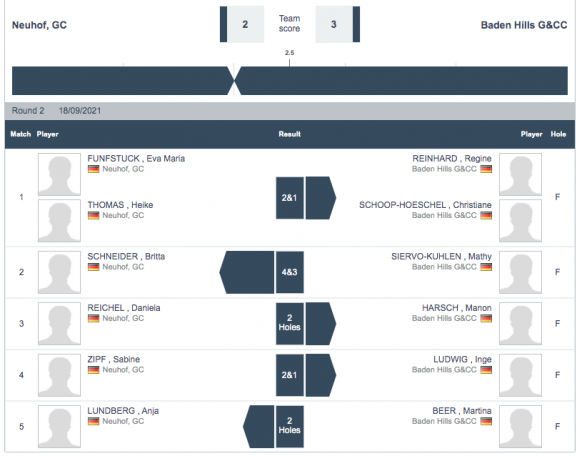Click Heike Thomas's player photo
The height and width of the screenshot is (456, 582).
point(59,220)
